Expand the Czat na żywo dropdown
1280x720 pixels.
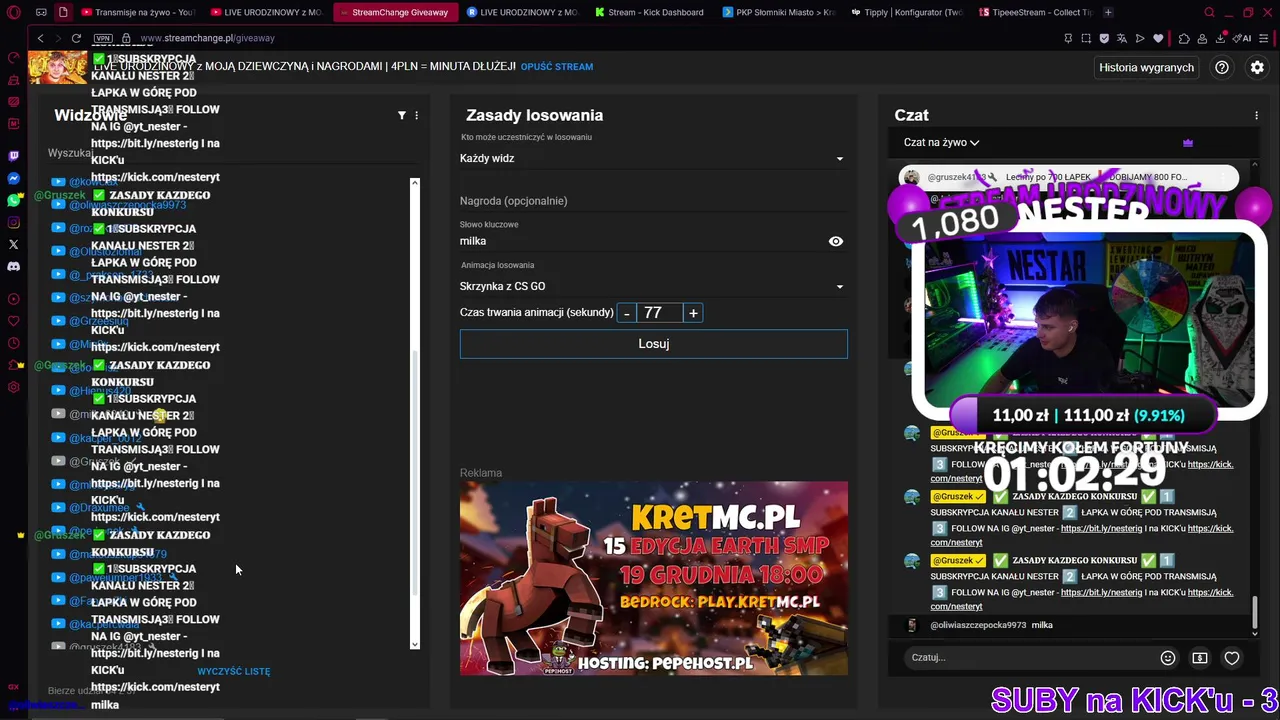tap(941, 142)
